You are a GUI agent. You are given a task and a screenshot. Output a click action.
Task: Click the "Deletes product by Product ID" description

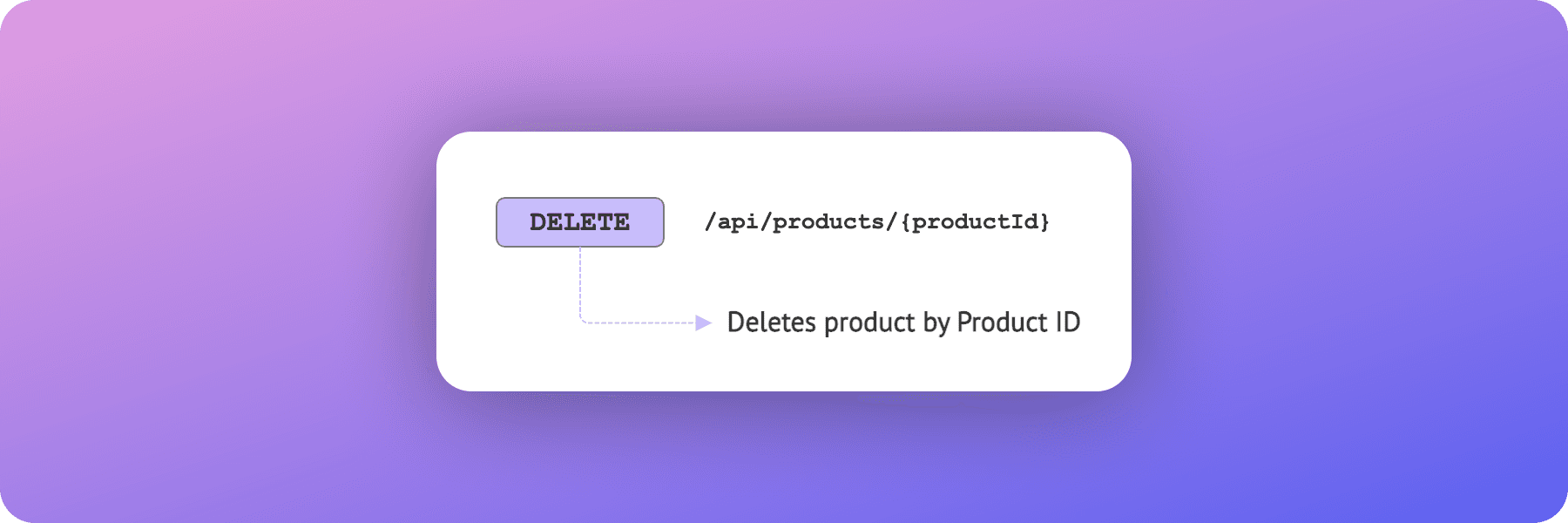(903, 323)
